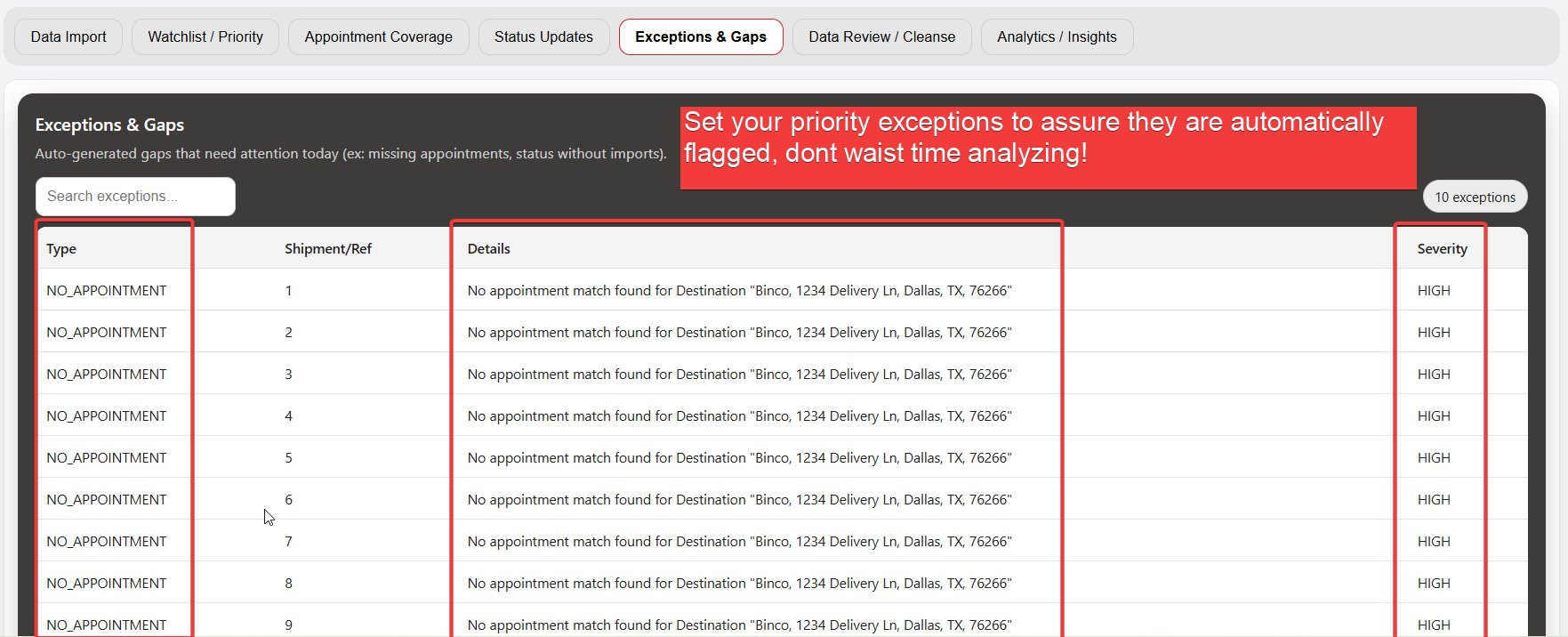Viewport: 1568px width, 637px height.
Task: Open the Data Import tab
Action: tap(68, 36)
